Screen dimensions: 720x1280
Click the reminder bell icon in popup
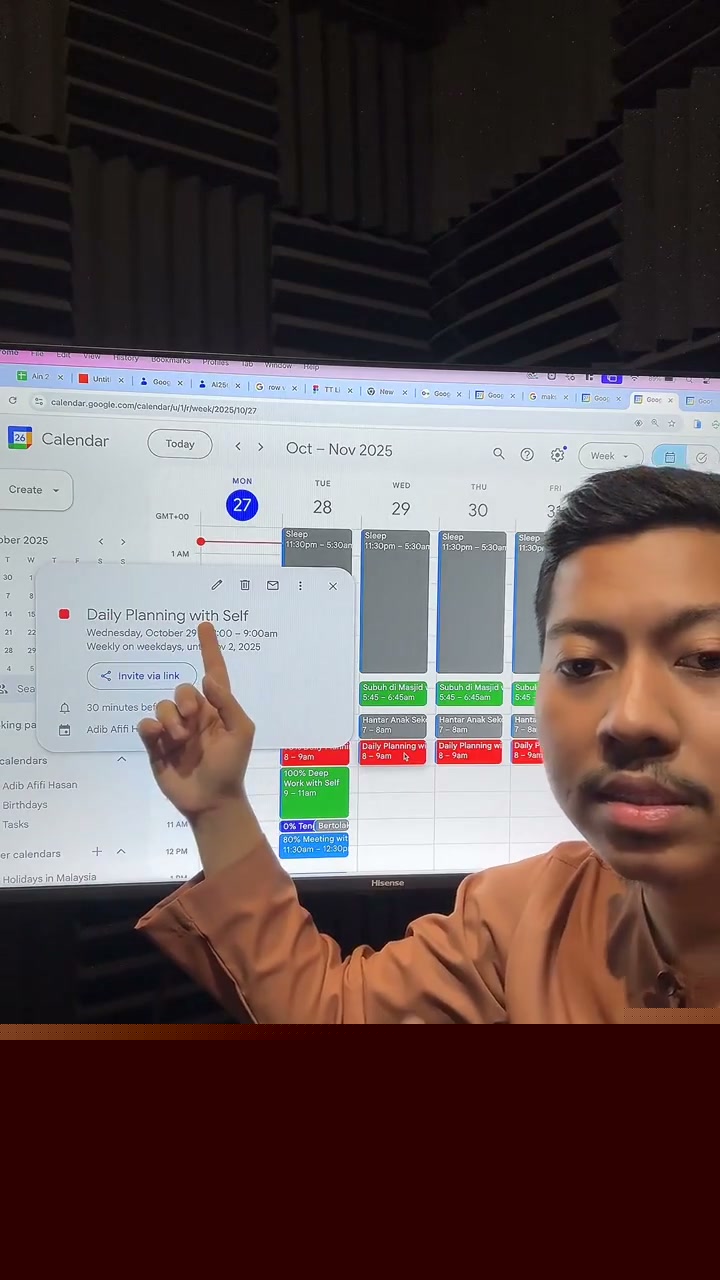[x=65, y=708]
